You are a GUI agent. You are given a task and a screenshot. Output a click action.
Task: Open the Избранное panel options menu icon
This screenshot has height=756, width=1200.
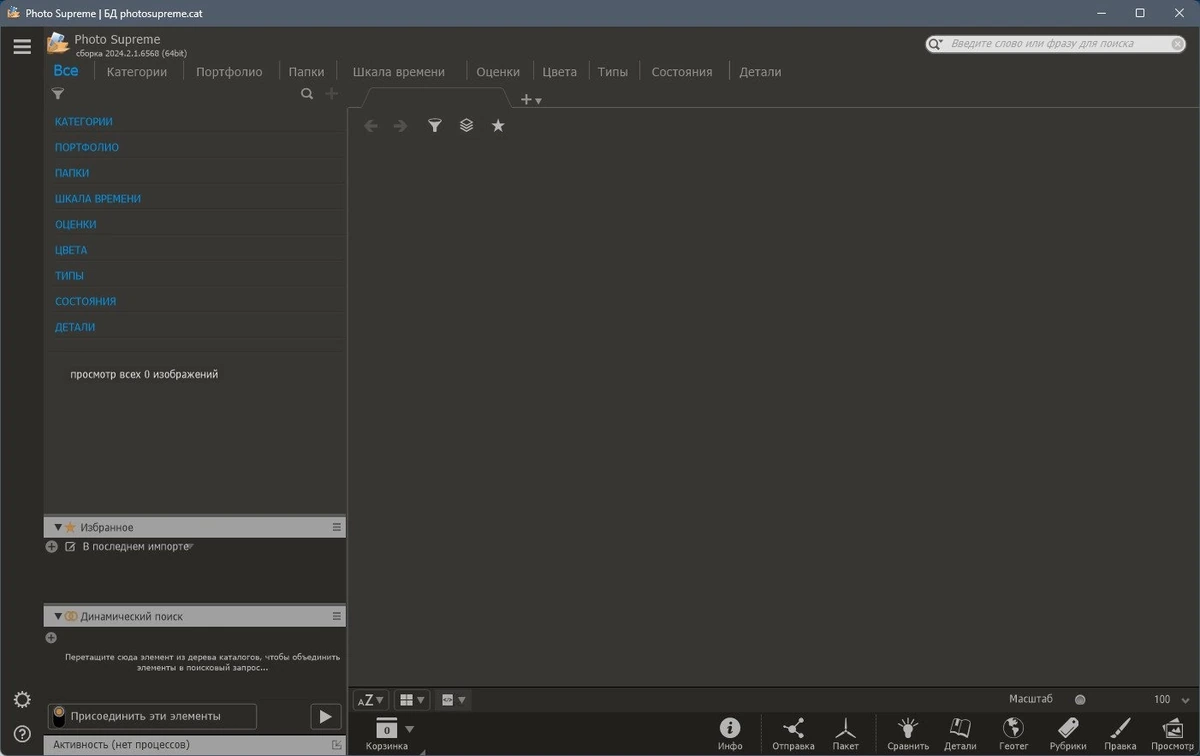(x=337, y=527)
